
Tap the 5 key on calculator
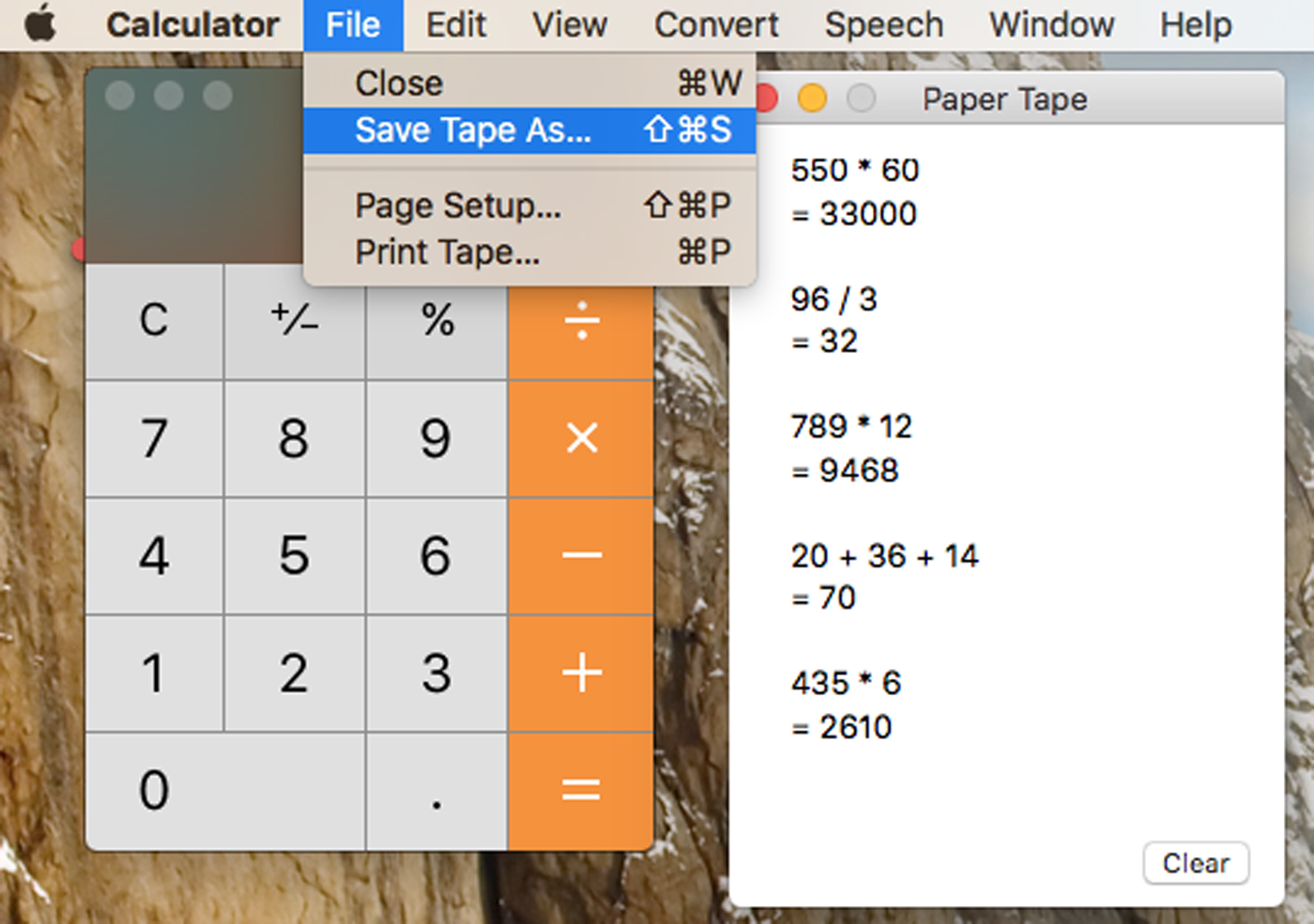[x=295, y=555]
